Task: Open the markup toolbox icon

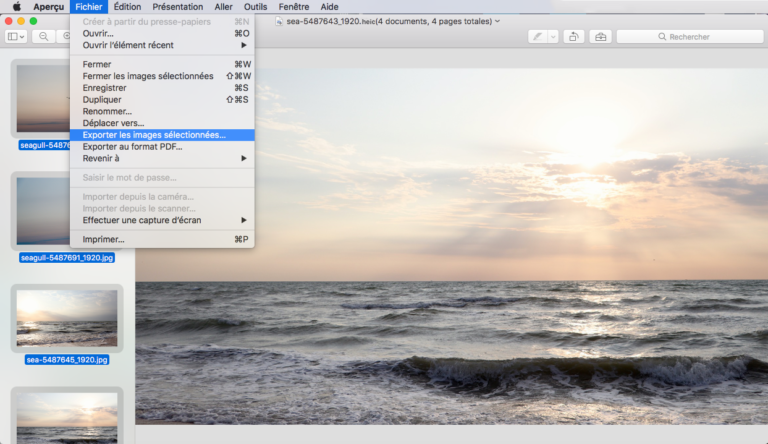Action: tap(600, 37)
